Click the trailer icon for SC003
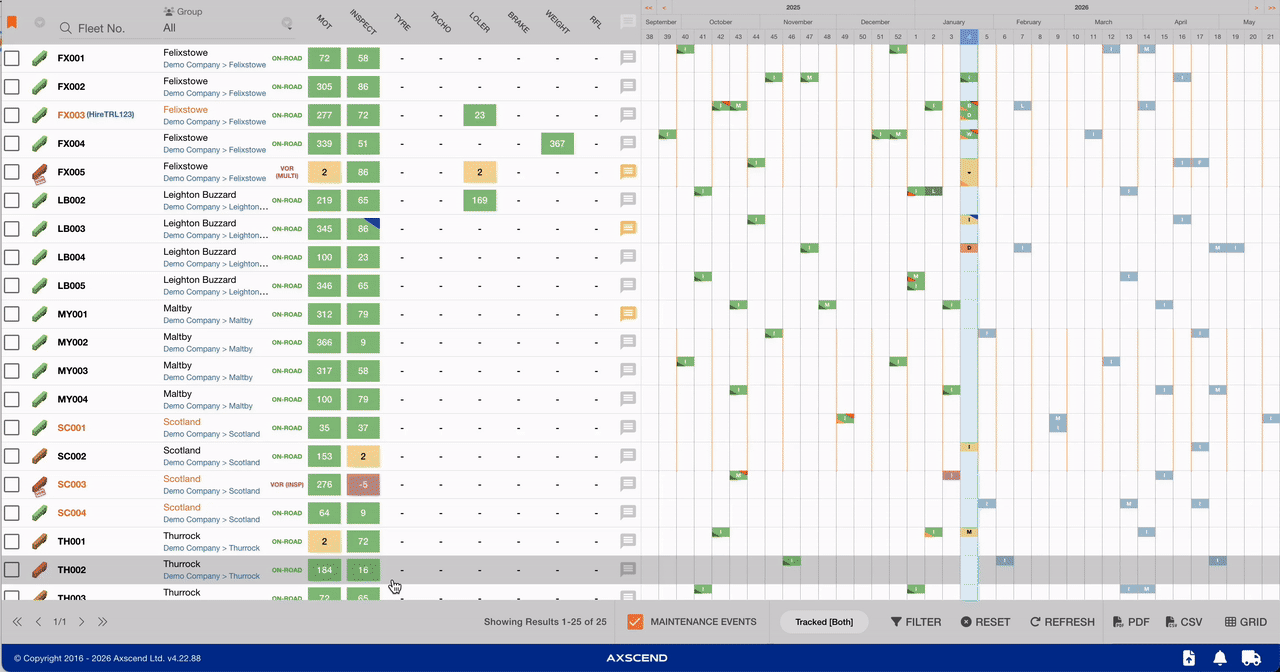 pyautogui.click(x=40, y=485)
